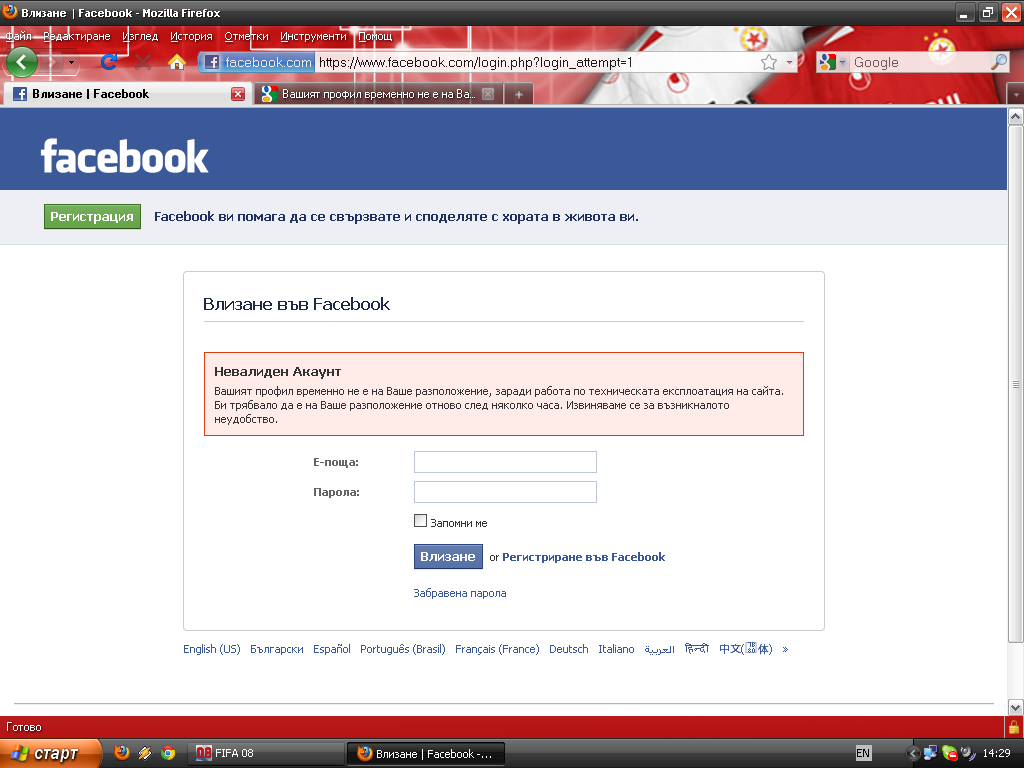The height and width of the screenshot is (768, 1024).
Task: Close the Вашият профил временно tab
Action: 488,94
